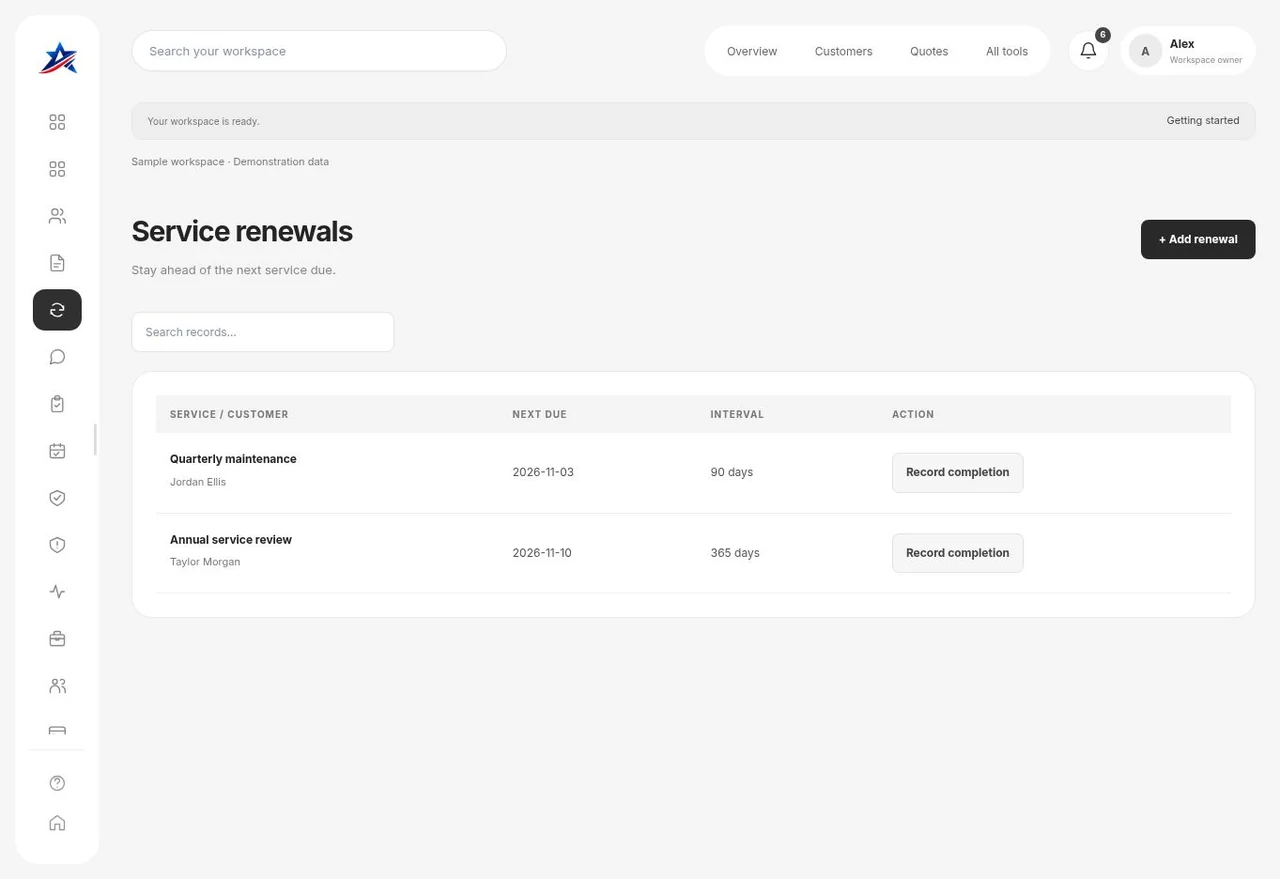Click the notification count badge 6
The image size is (1280, 879).
click(x=1102, y=35)
